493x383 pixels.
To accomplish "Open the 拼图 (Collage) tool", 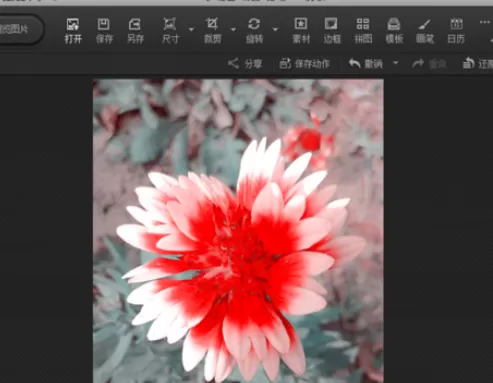I will click(363, 31).
